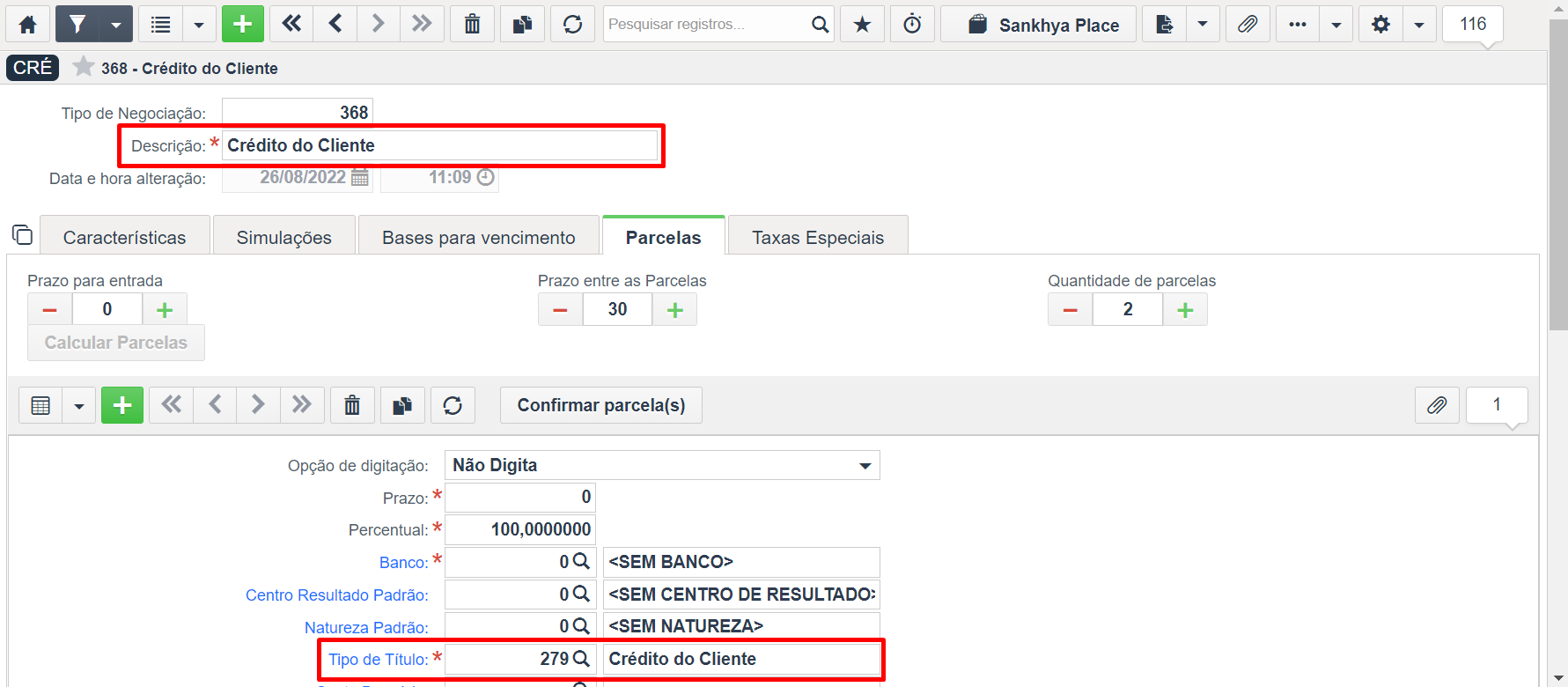Open the Centro Resultado Padrão link
Viewport: 1568px width, 687px height.
point(337,595)
